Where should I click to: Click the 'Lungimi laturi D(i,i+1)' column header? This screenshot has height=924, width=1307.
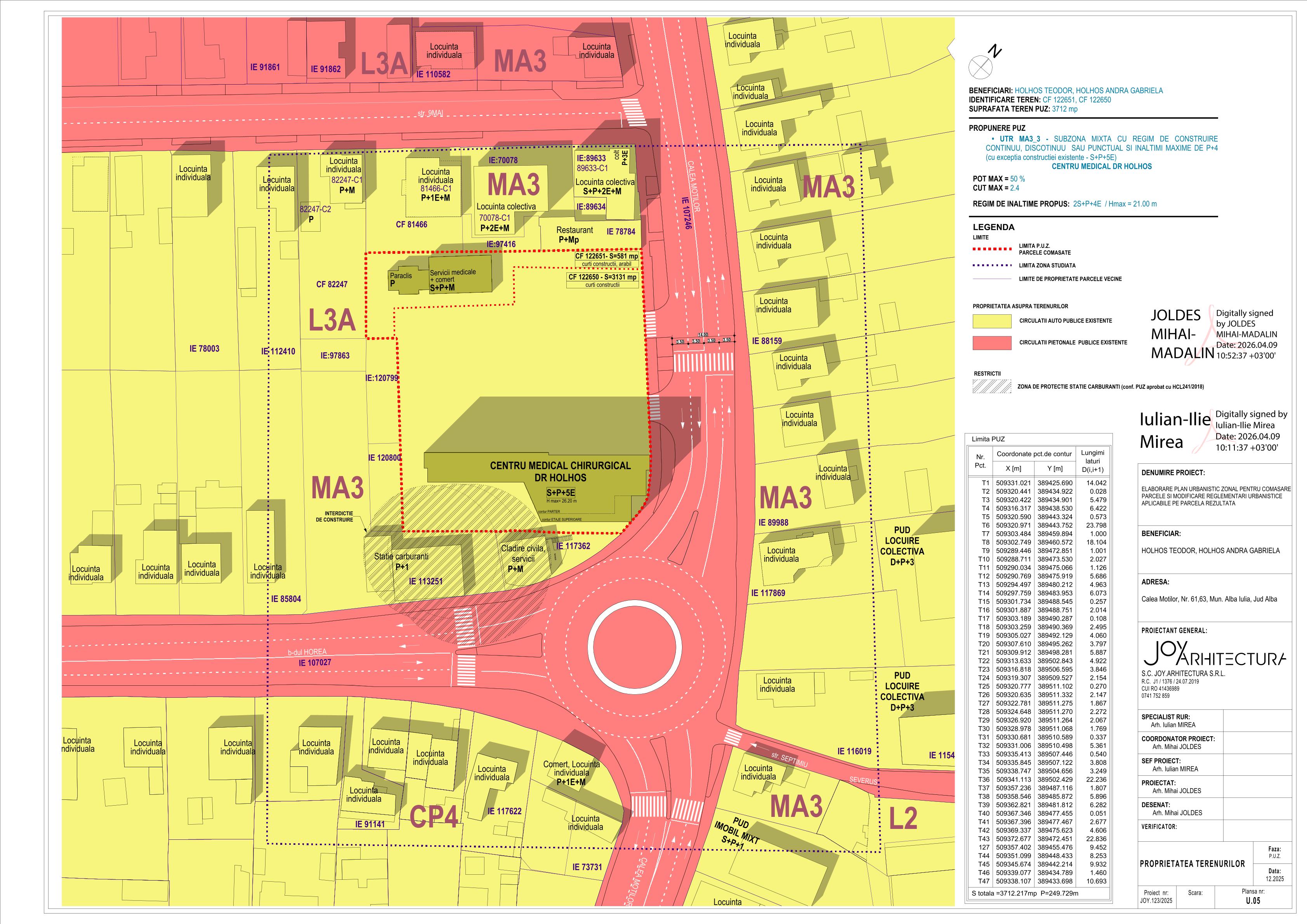1092,461
